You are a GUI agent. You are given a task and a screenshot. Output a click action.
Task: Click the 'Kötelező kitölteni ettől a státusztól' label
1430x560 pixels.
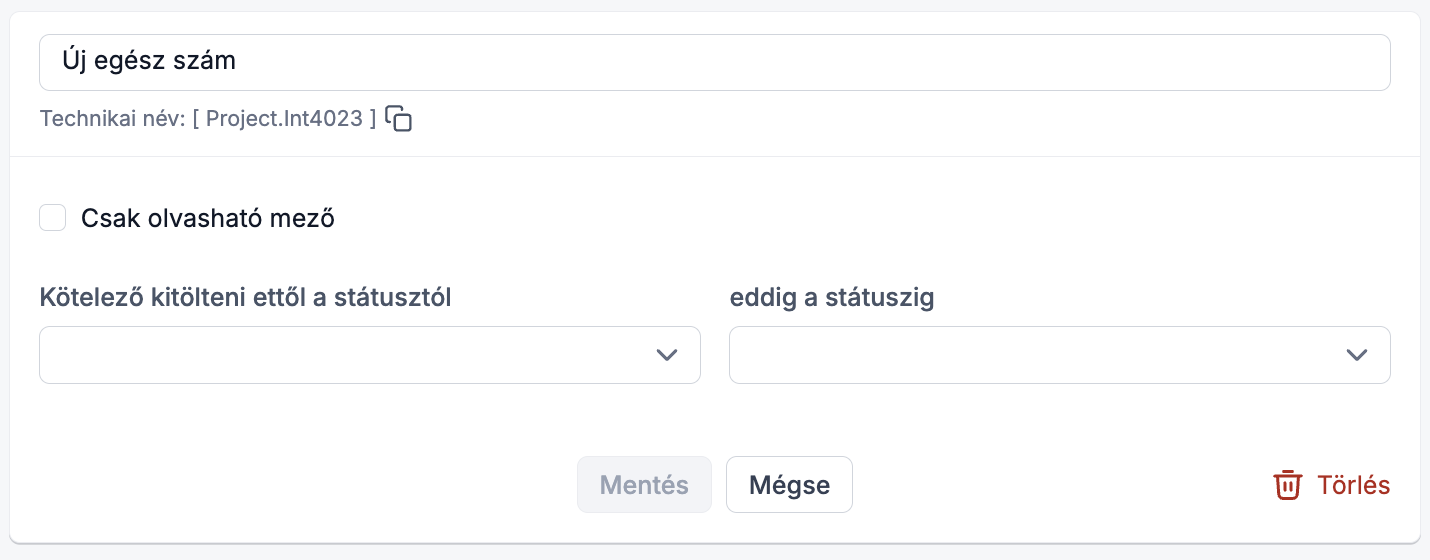[246, 297]
